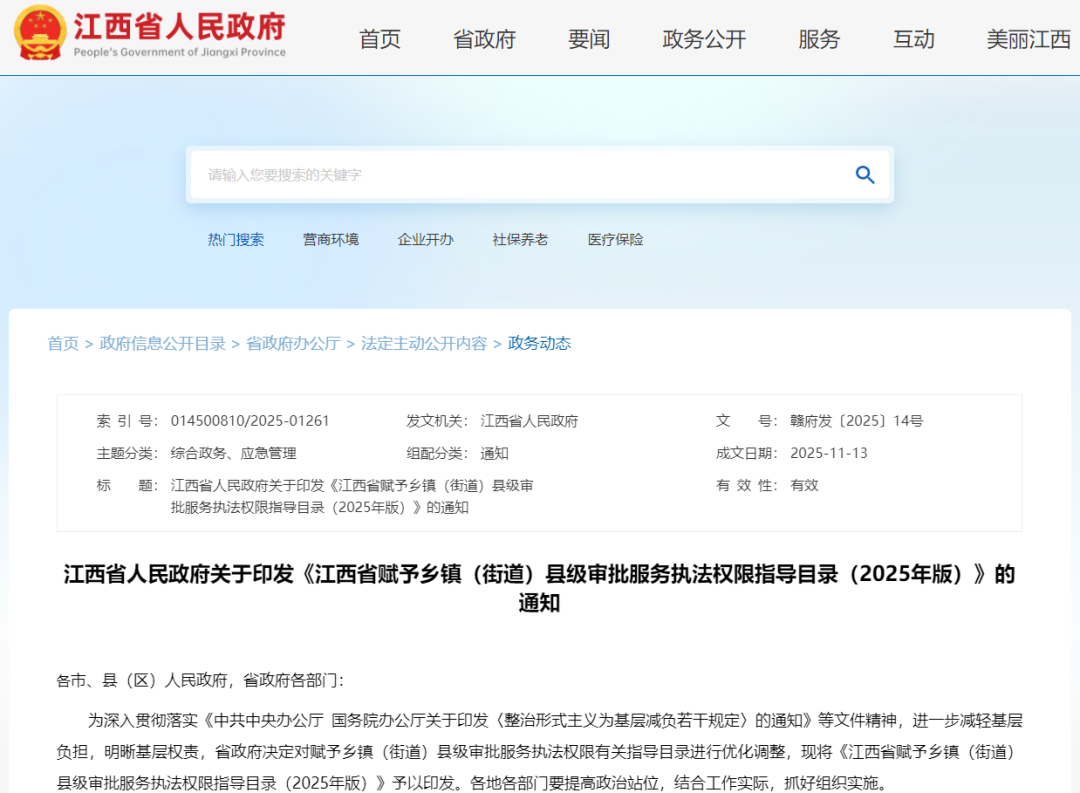Viewport: 1080px width, 793px height.
Task: Open 政府信息公开目录 breadcrumb link
Action: (x=163, y=343)
